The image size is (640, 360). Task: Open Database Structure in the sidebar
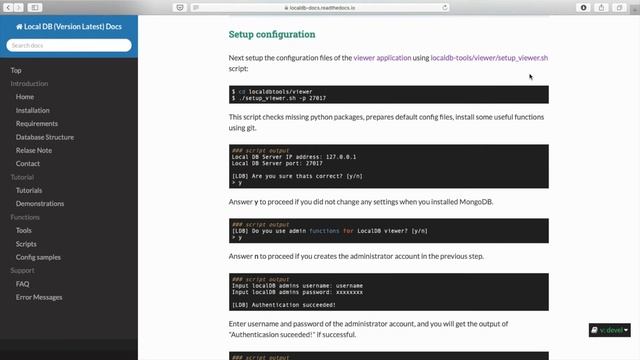[45, 137]
